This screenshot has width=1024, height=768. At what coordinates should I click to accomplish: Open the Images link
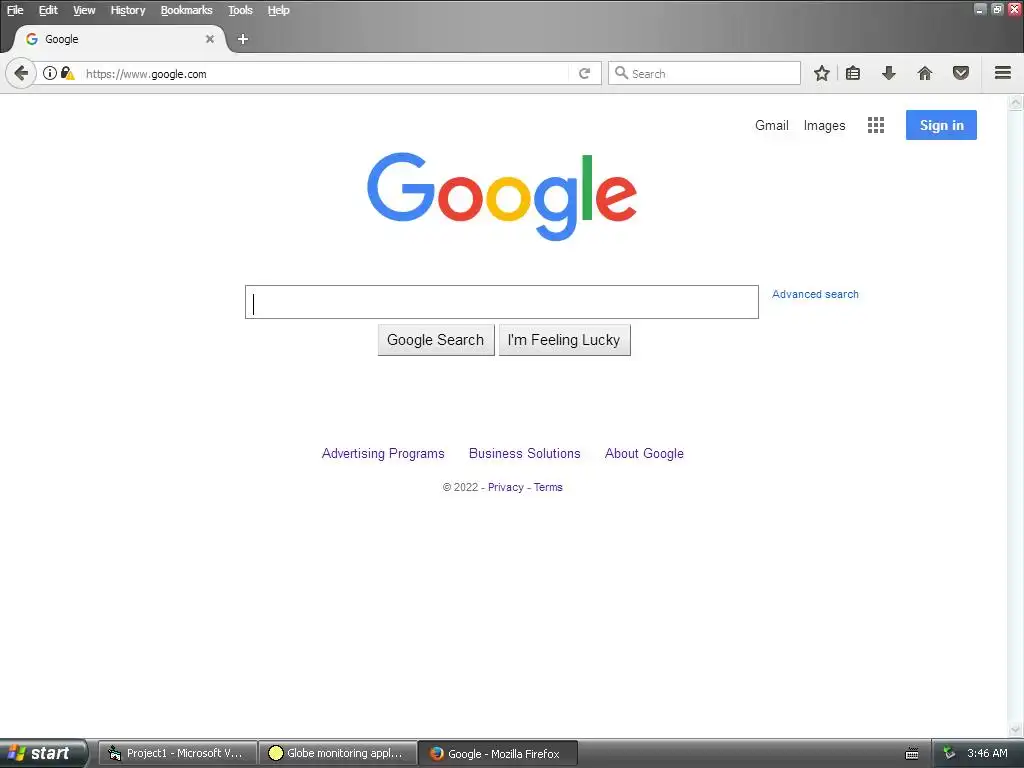point(824,125)
